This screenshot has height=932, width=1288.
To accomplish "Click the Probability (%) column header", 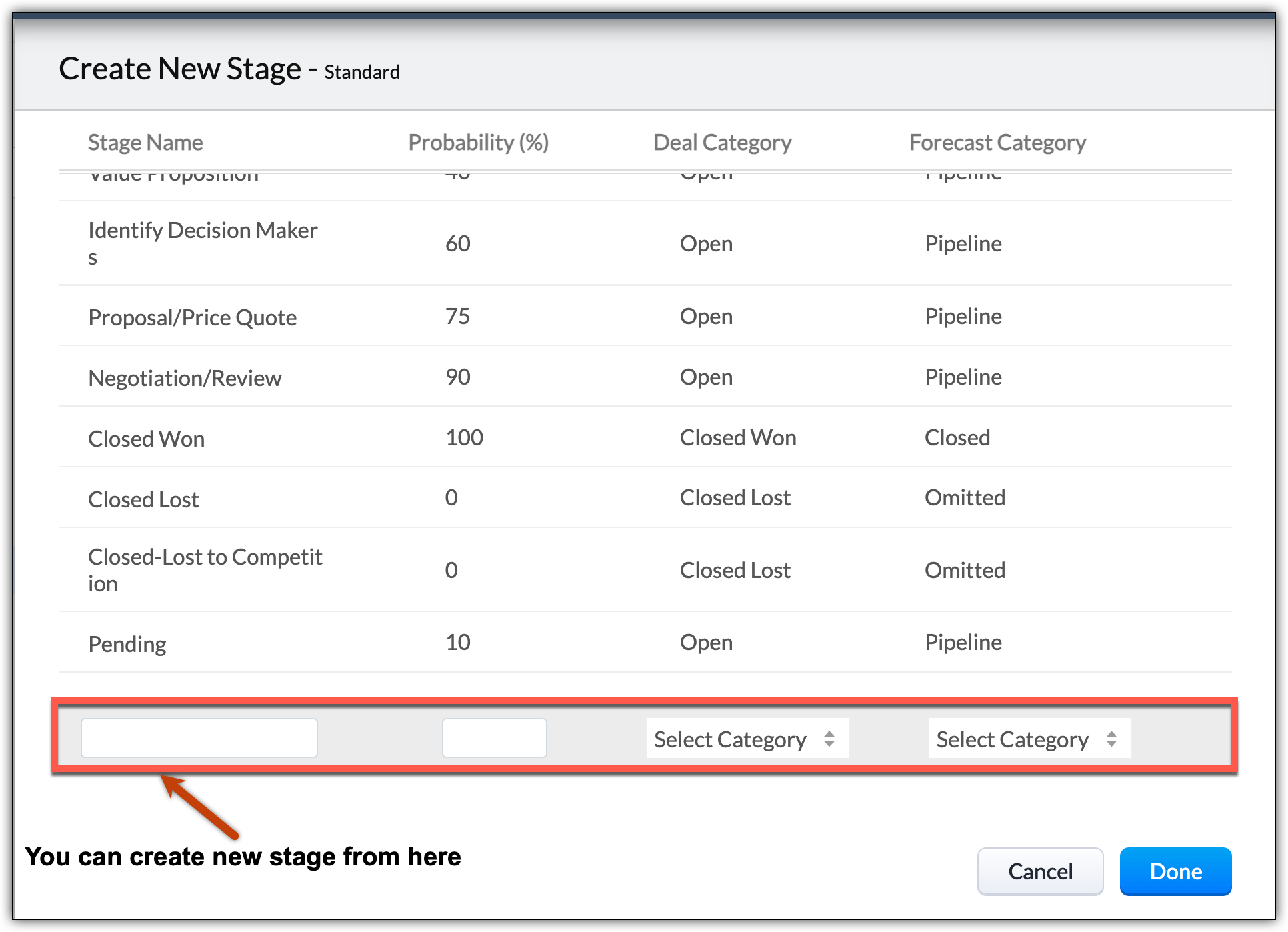I will tap(478, 142).
